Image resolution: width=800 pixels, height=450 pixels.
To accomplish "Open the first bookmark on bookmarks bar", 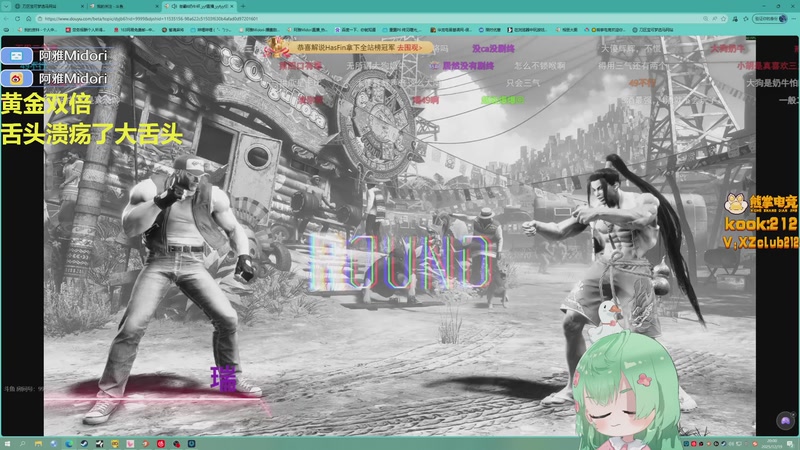I will pyautogui.click(x=40, y=30).
